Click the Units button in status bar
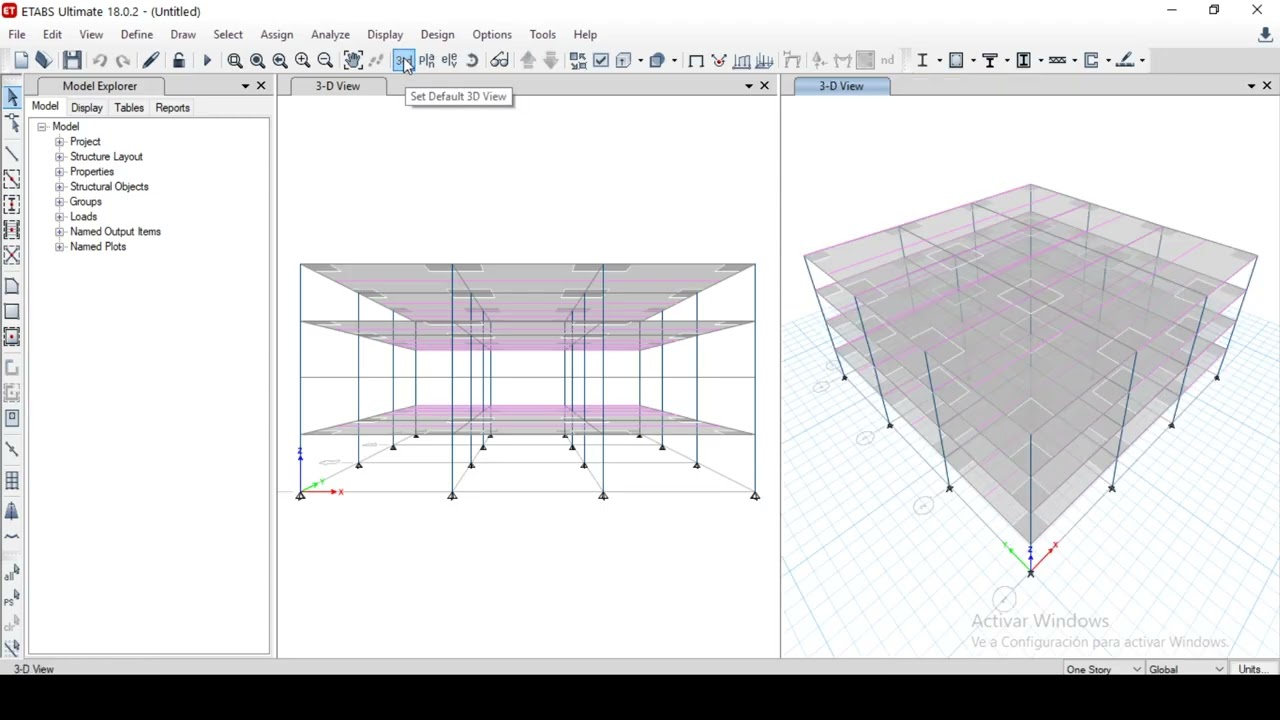The image size is (1280, 720). (x=1253, y=669)
